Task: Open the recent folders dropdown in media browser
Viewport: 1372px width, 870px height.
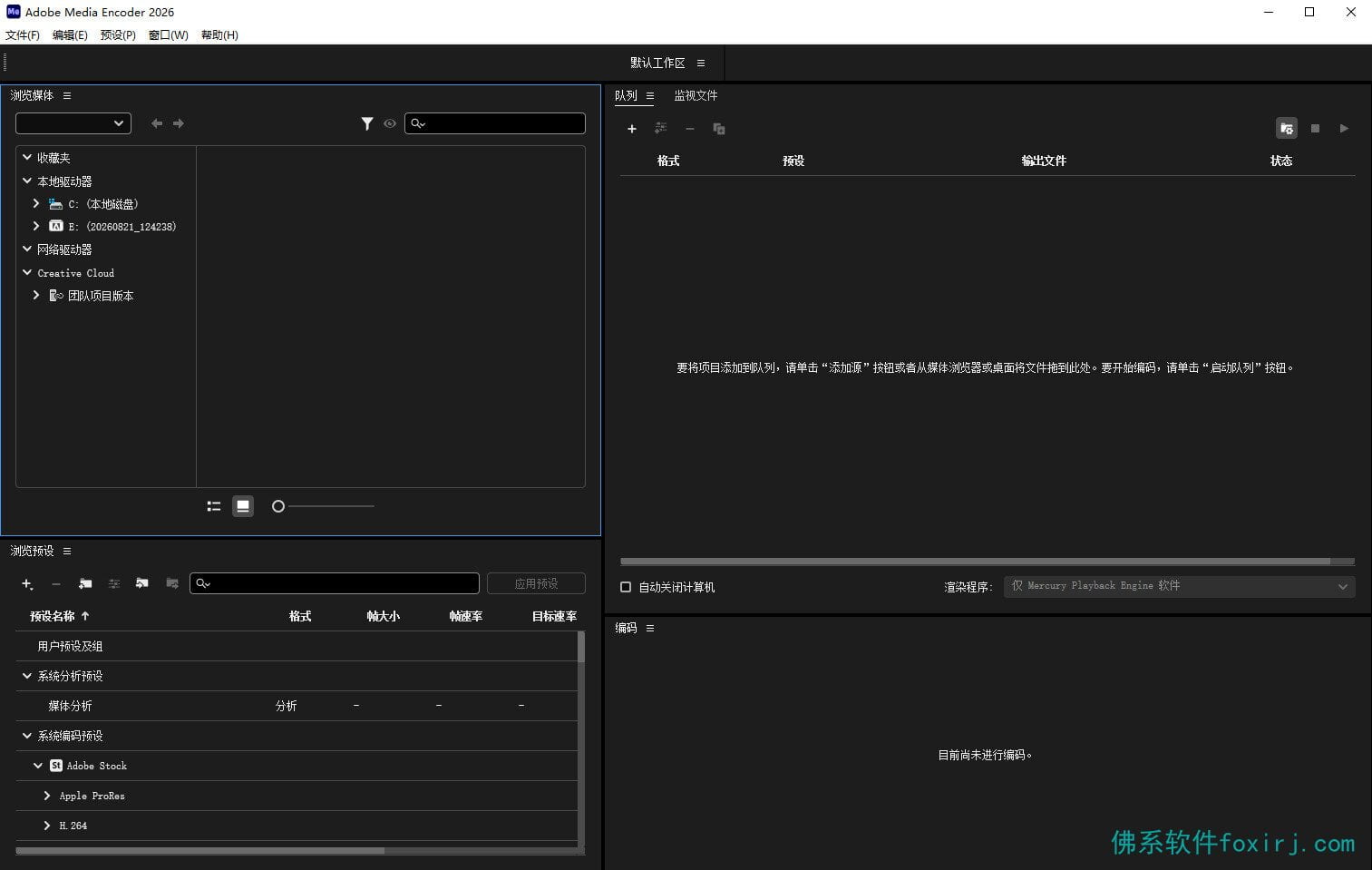Action: [x=73, y=123]
